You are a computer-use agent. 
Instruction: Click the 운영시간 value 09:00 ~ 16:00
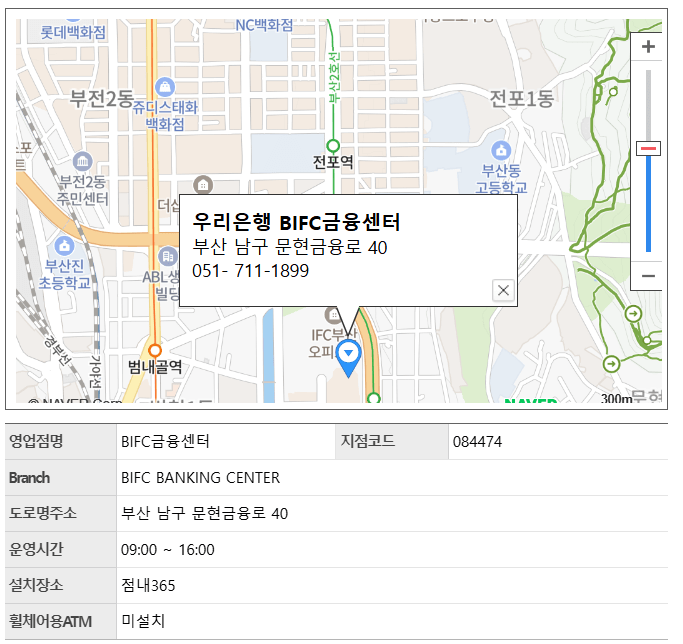coord(168,550)
